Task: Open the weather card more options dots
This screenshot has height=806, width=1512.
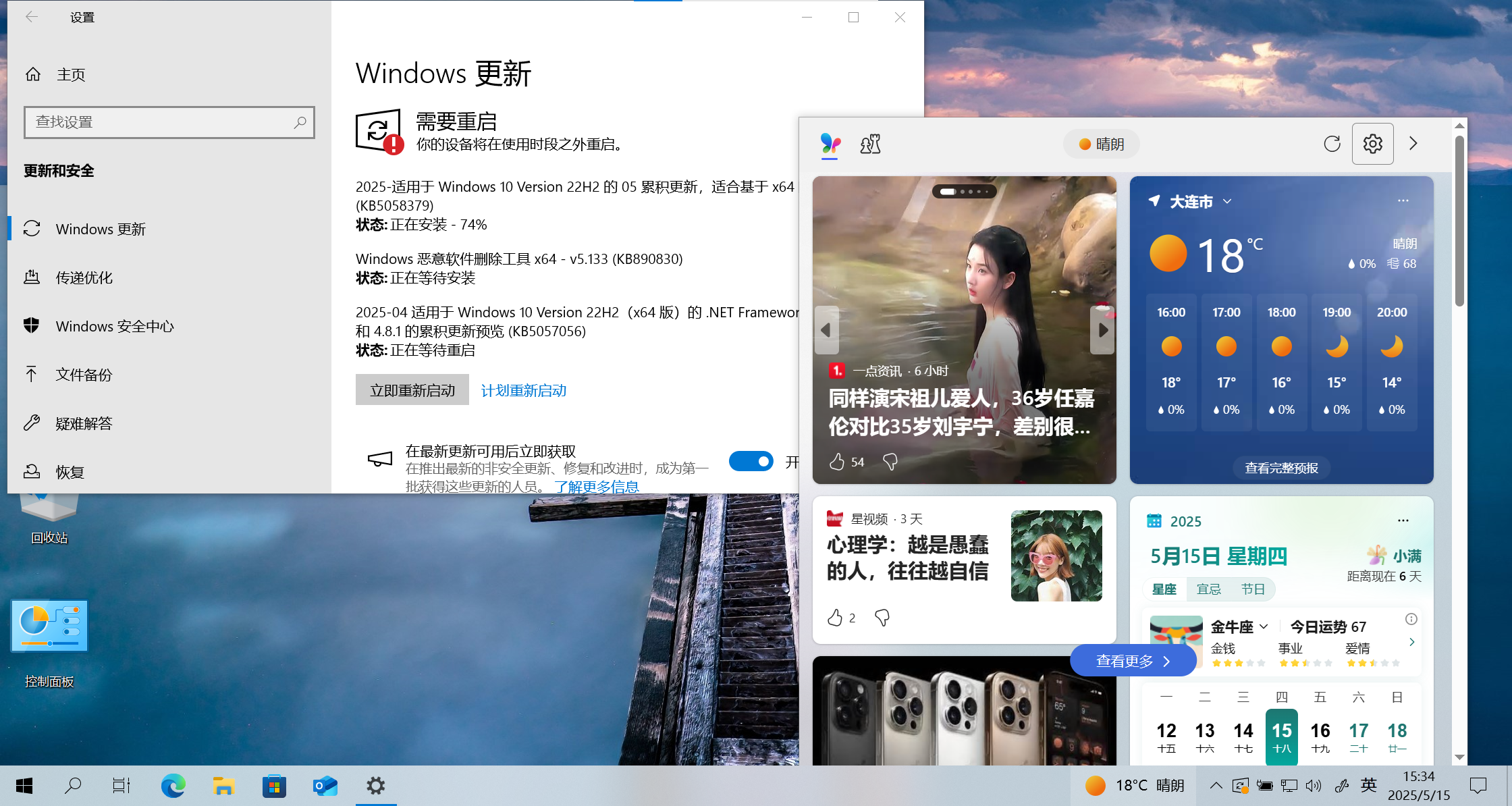Action: tap(1403, 200)
